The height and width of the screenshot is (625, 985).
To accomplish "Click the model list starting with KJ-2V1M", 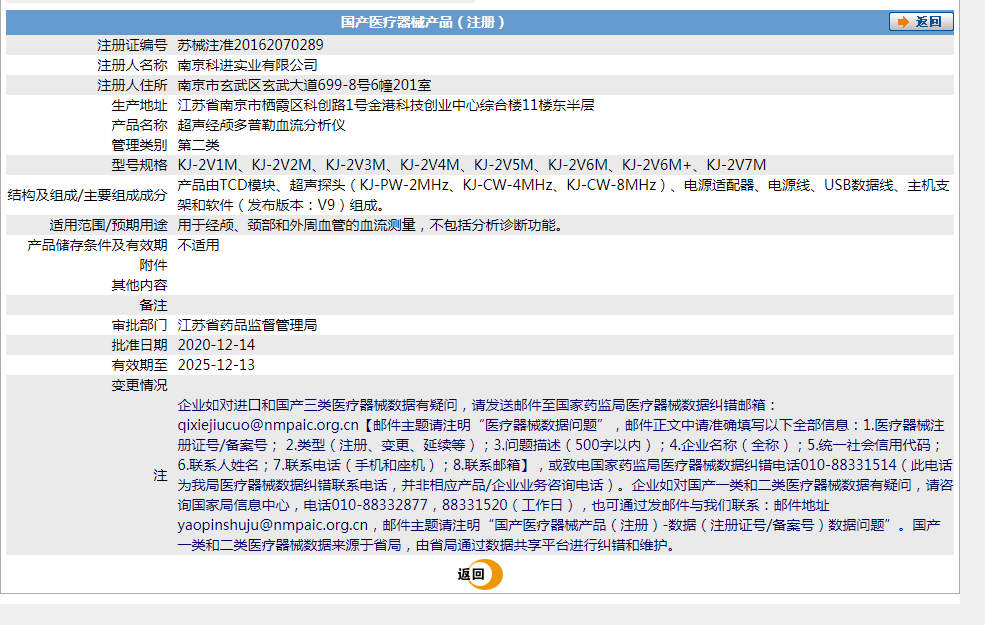I will 472,165.
